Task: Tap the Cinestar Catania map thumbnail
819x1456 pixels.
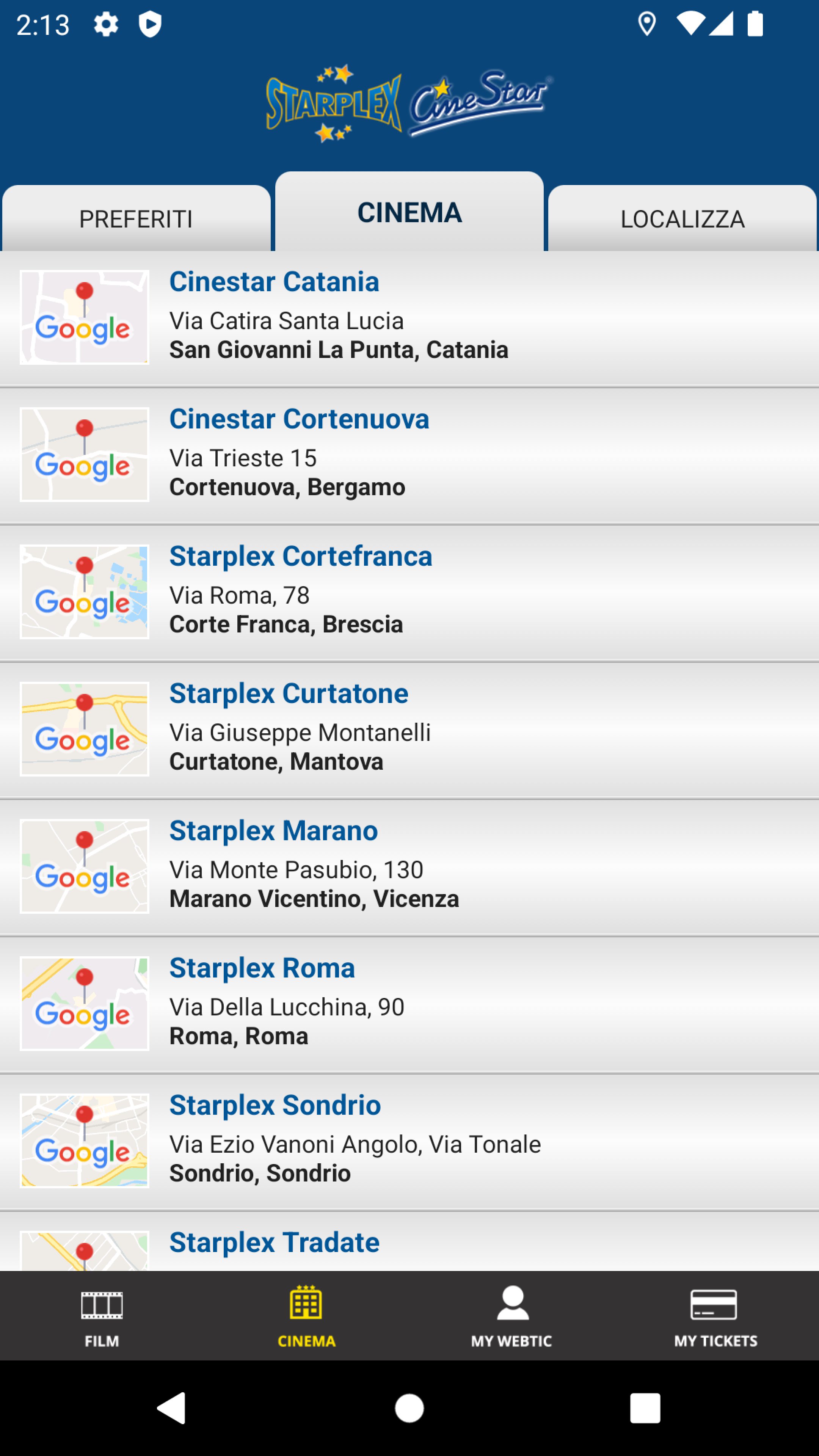Action: (x=85, y=317)
